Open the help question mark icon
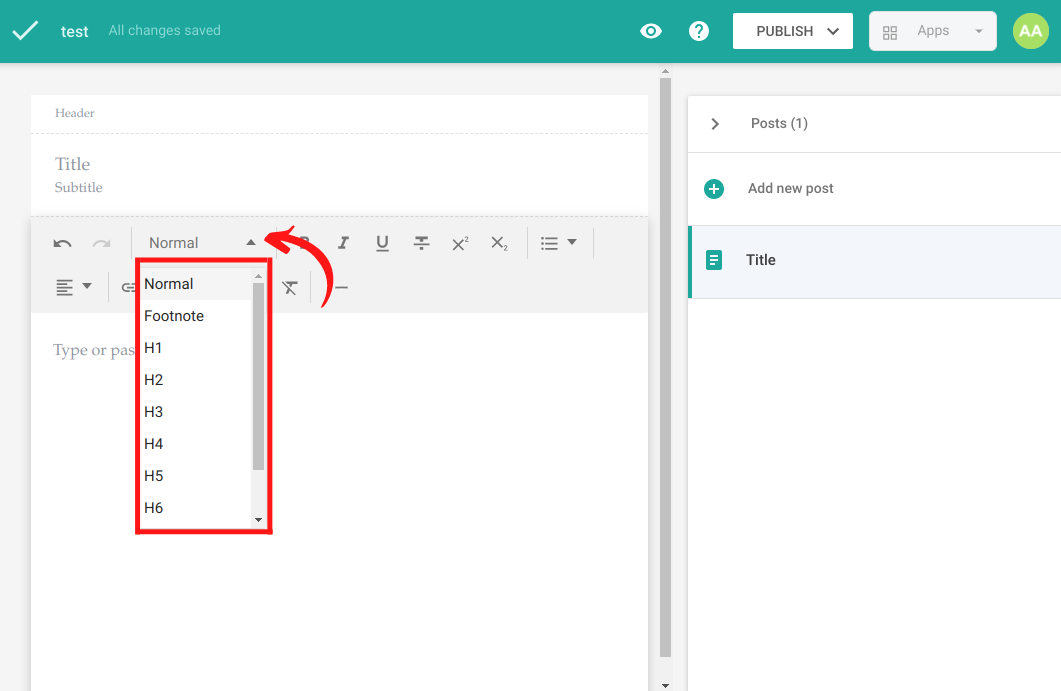Image resolution: width=1061 pixels, height=691 pixels. pos(699,31)
